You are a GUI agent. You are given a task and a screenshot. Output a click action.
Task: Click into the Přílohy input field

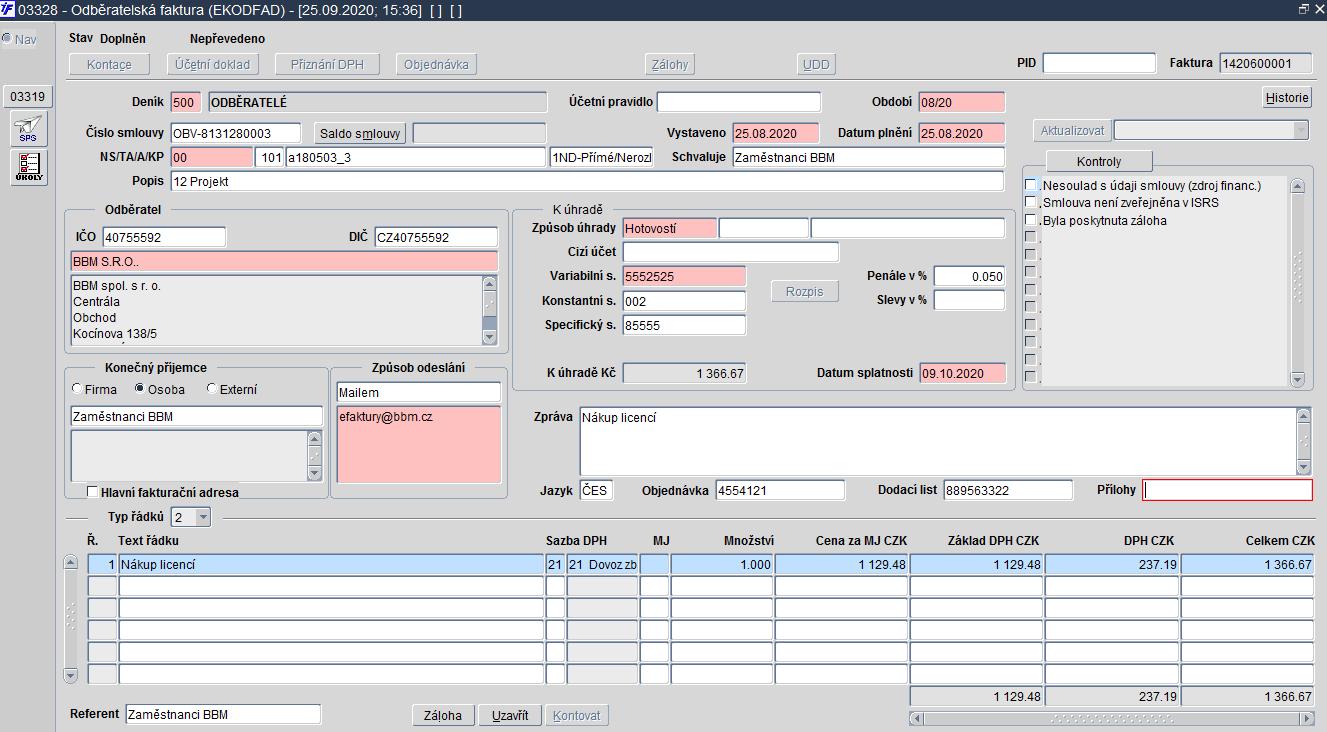pyautogui.click(x=1227, y=490)
